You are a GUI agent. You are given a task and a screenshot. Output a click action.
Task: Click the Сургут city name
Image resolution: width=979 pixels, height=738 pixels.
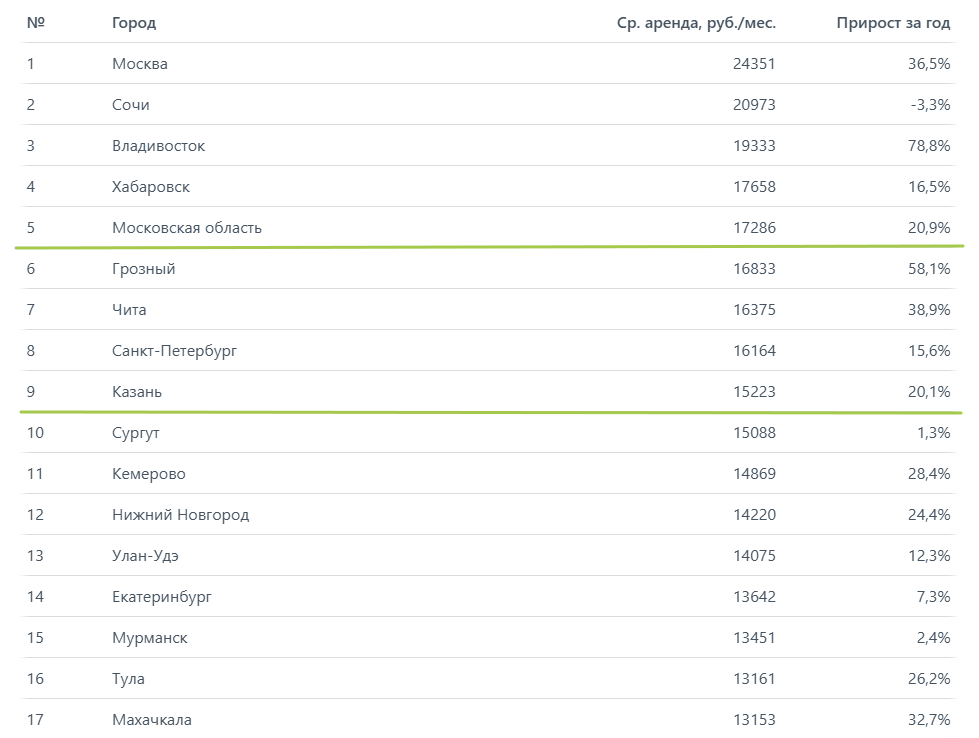(136, 433)
